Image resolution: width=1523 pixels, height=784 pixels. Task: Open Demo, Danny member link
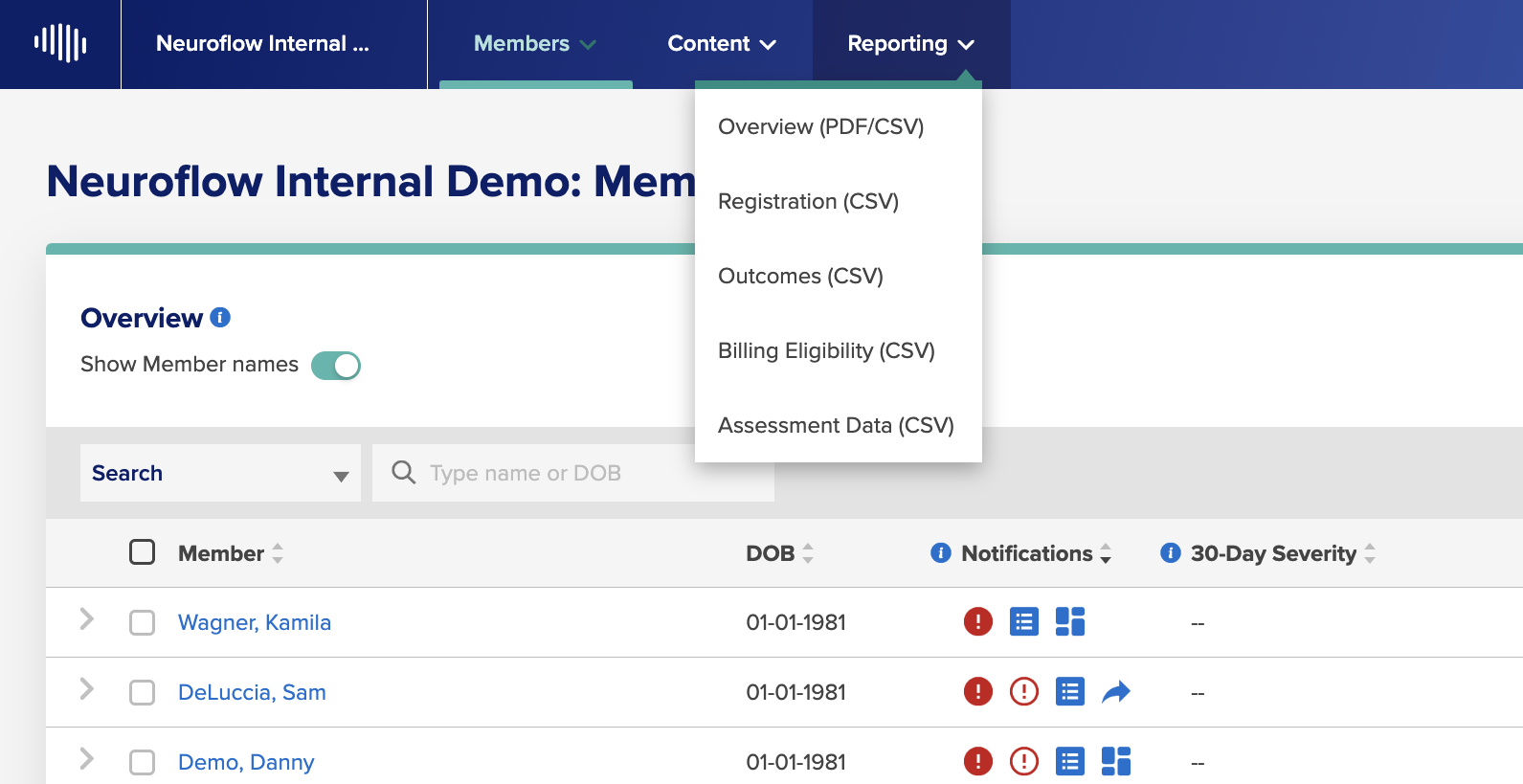[x=246, y=762]
